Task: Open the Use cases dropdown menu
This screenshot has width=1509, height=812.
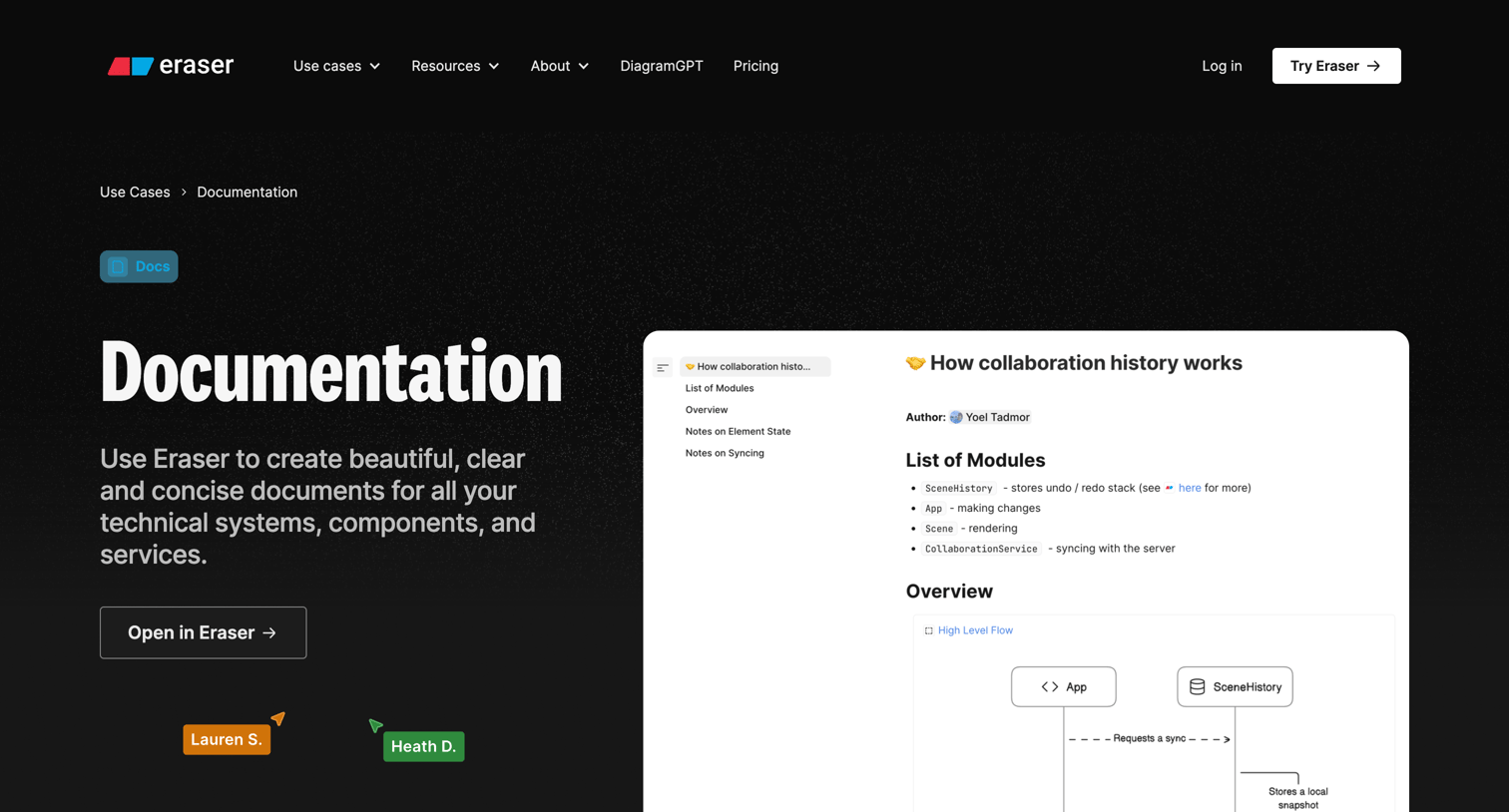Action: coord(336,66)
